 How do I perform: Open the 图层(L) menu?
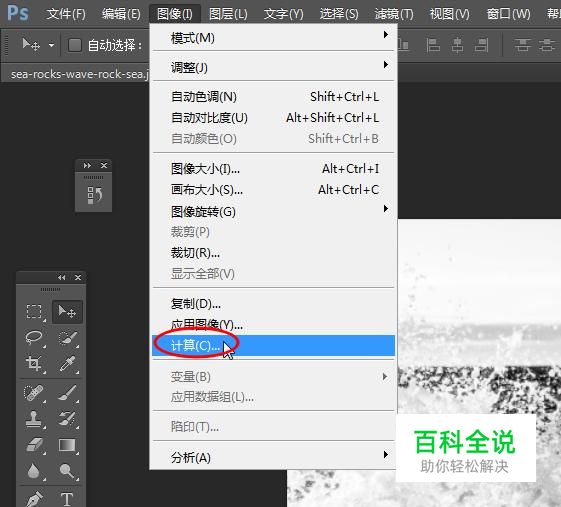point(228,14)
